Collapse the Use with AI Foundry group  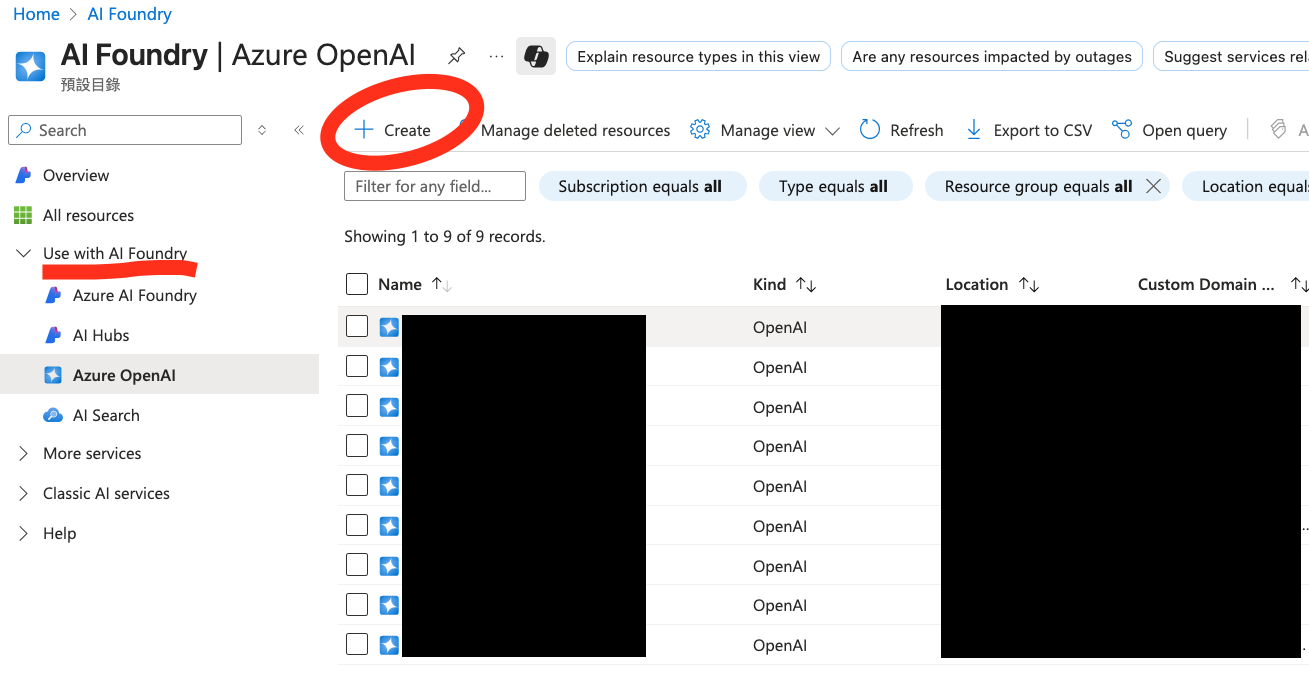click(x=24, y=254)
